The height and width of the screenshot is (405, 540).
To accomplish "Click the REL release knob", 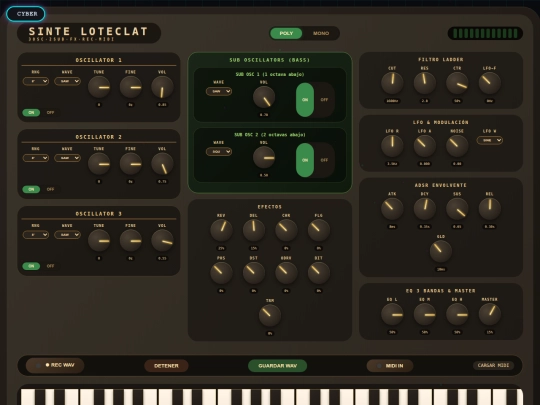I will (x=489, y=209).
